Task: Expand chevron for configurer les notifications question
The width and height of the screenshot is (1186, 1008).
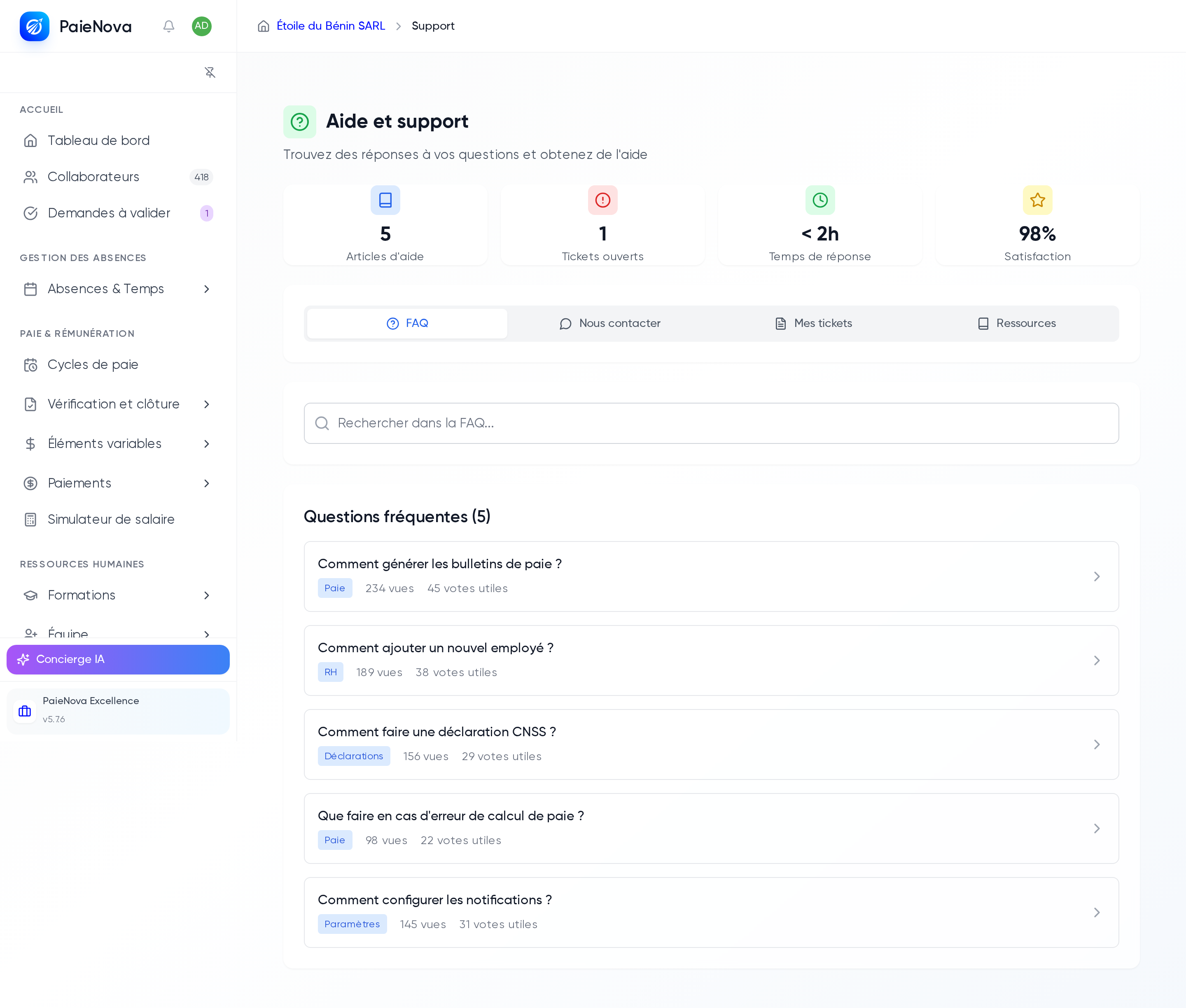Action: click(x=1096, y=912)
